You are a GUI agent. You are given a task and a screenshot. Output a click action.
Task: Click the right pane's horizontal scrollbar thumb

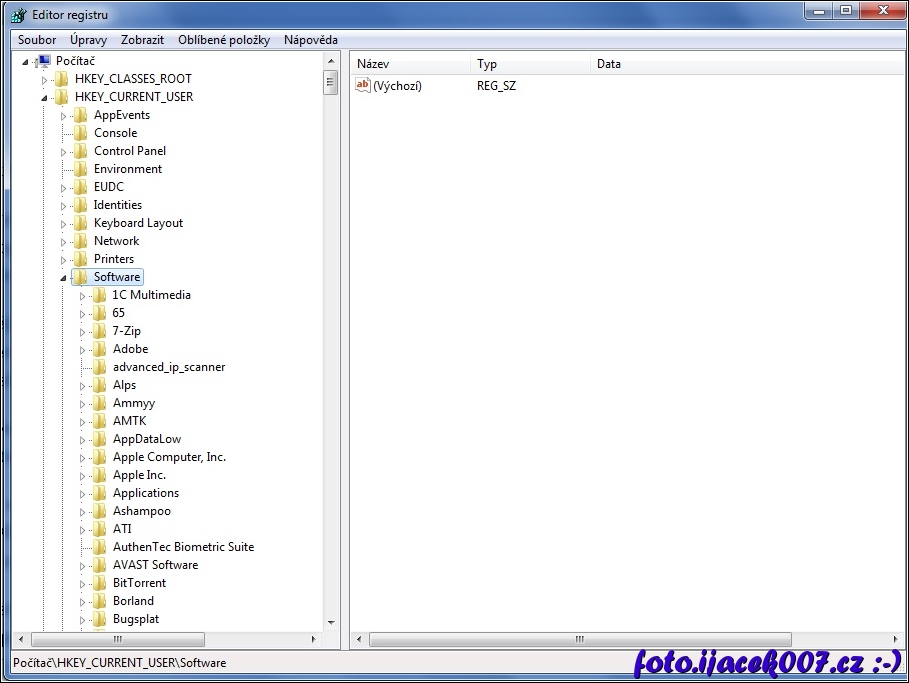tap(580, 640)
